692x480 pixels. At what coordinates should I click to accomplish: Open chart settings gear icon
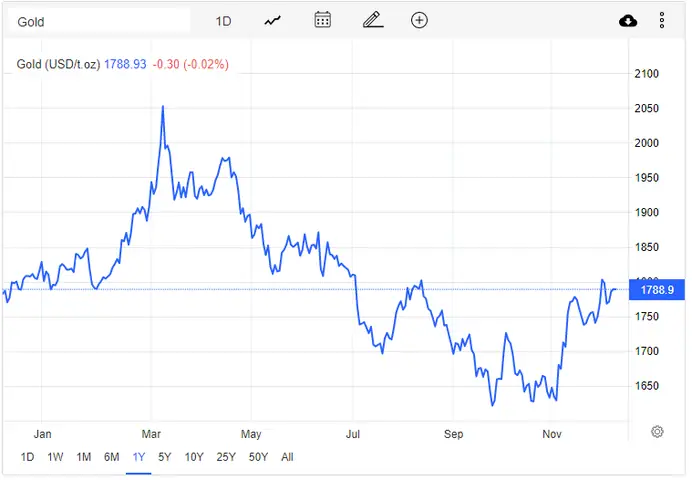pyautogui.click(x=657, y=431)
